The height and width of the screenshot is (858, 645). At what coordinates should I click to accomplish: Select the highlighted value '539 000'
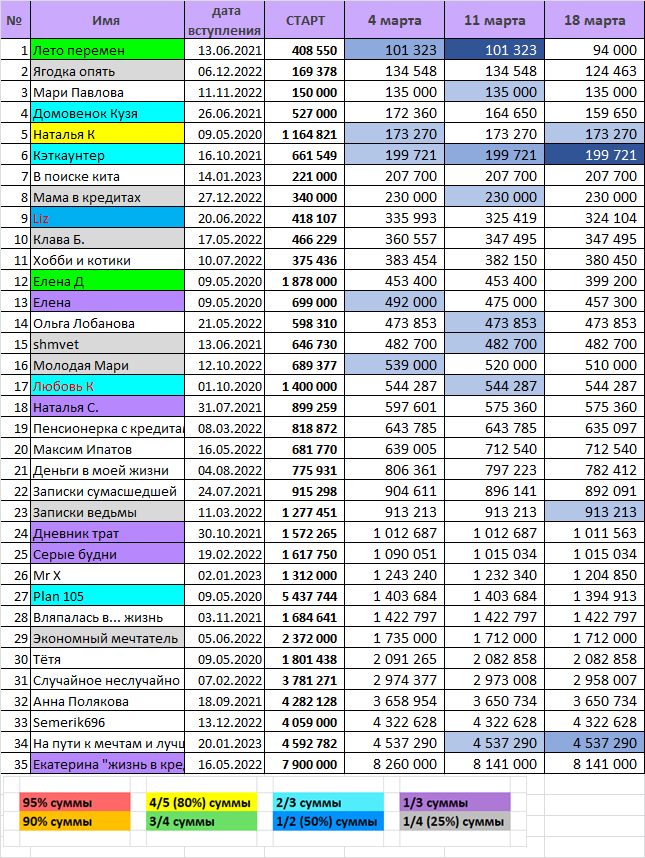point(394,365)
